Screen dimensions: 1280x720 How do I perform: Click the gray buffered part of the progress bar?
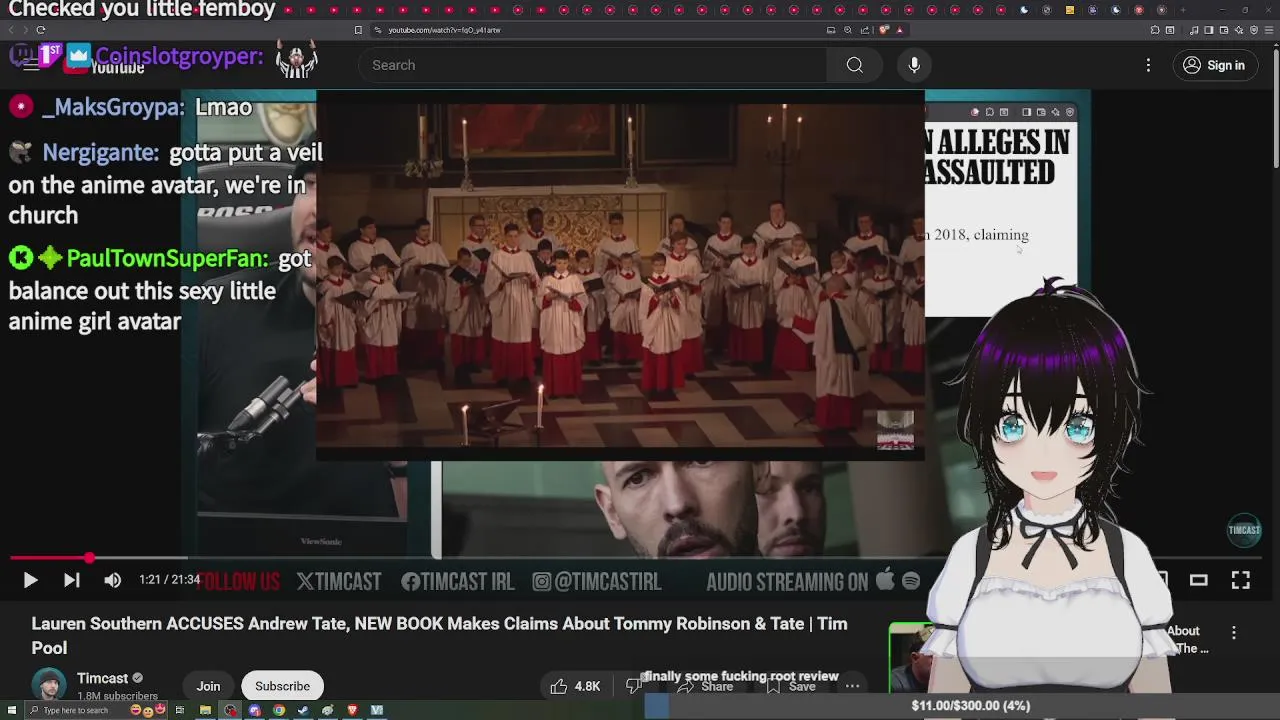(x=140, y=558)
